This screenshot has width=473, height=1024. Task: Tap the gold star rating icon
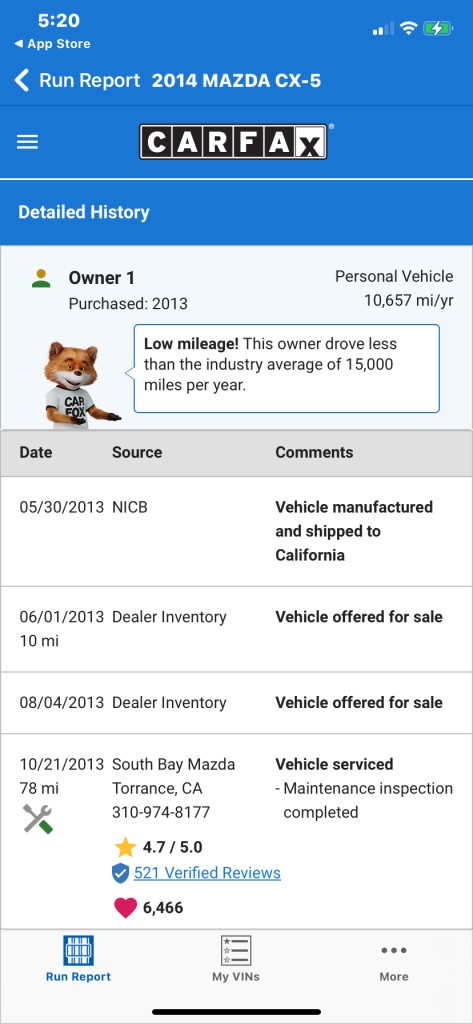click(x=125, y=847)
